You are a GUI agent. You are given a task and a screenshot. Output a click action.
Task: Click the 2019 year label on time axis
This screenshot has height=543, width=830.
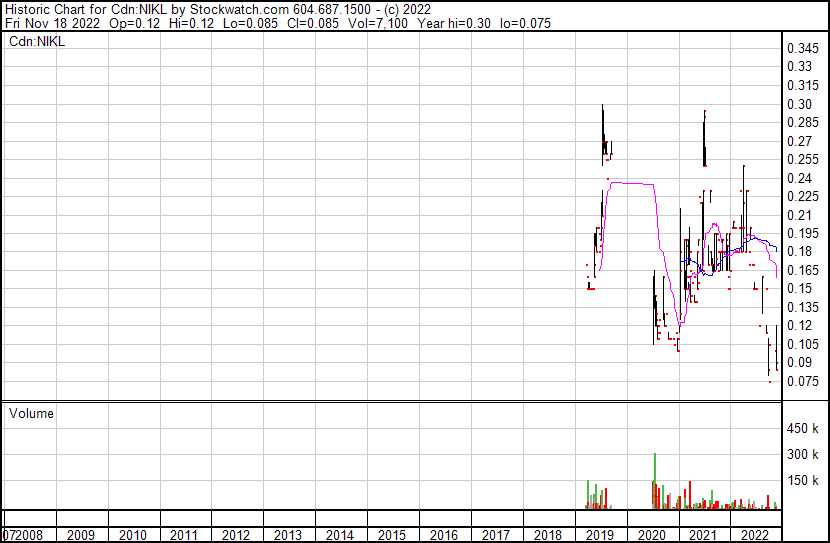pyautogui.click(x=599, y=535)
